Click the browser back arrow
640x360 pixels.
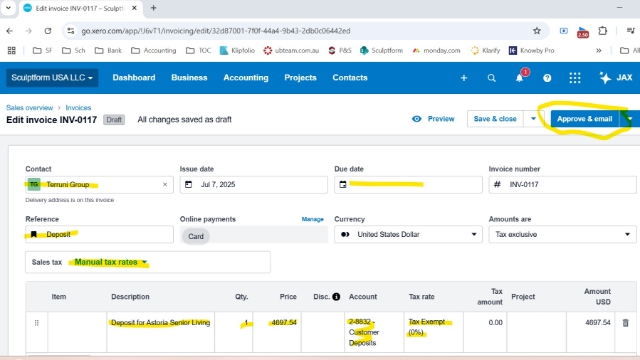coord(10,31)
